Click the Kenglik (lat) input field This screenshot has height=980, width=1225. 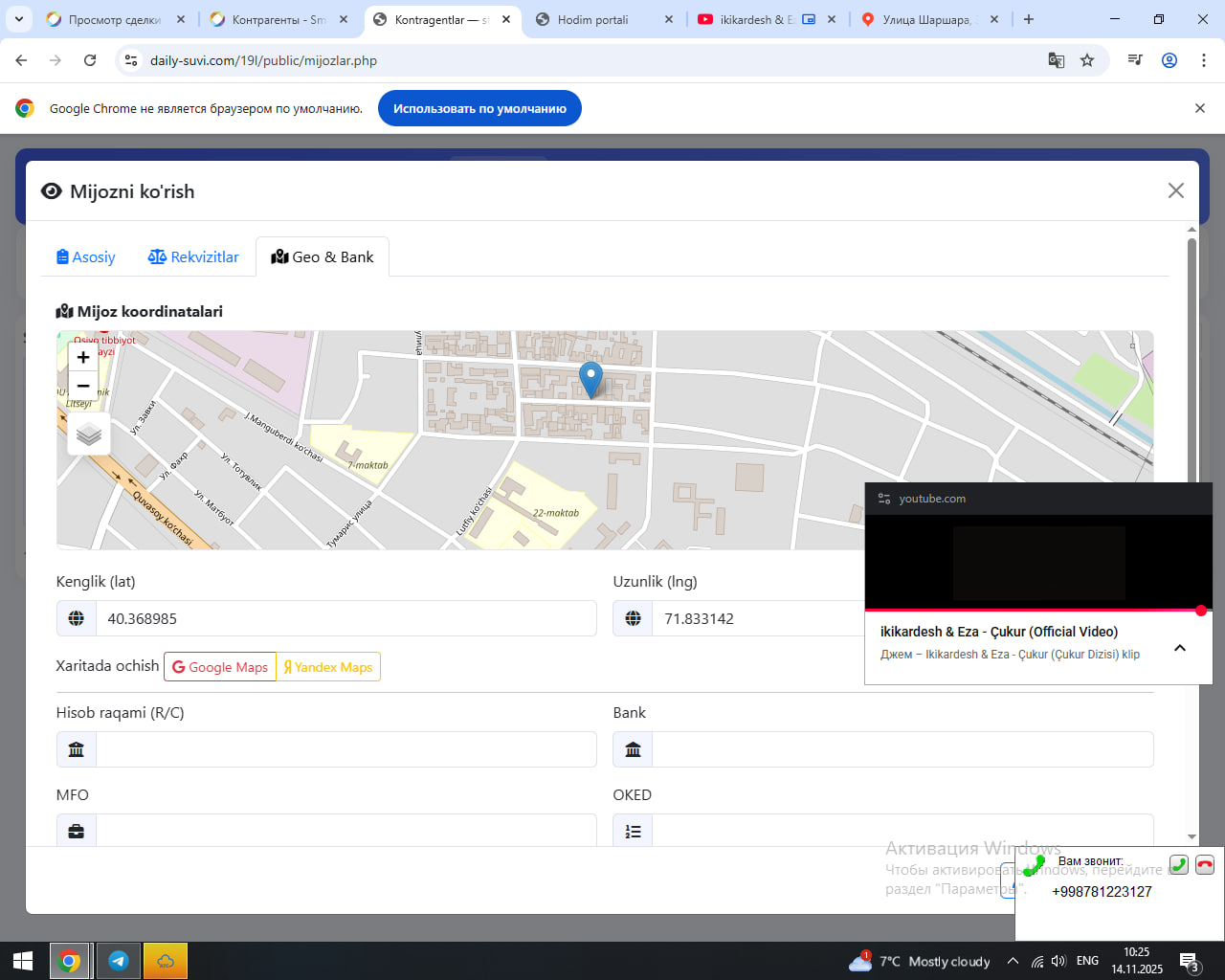tap(345, 618)
